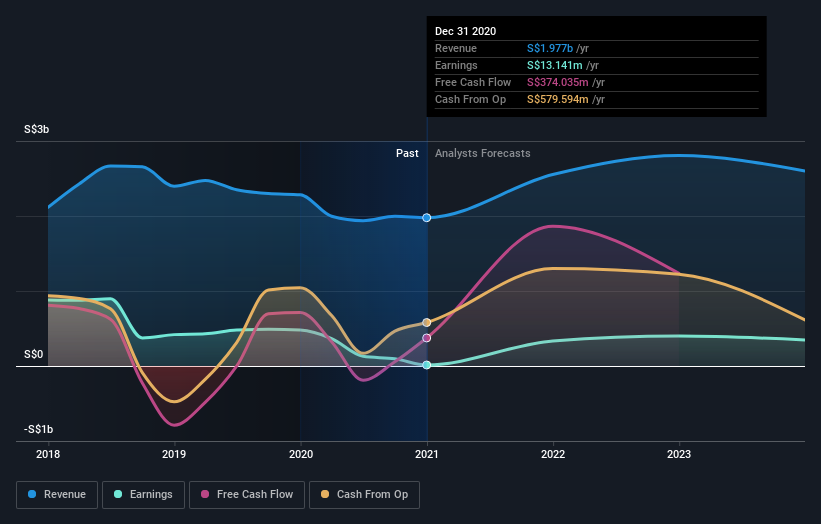Select the Free Cash Flow data point at 2021
Viewport: 821px width, 524px height.
coord(427,338)
